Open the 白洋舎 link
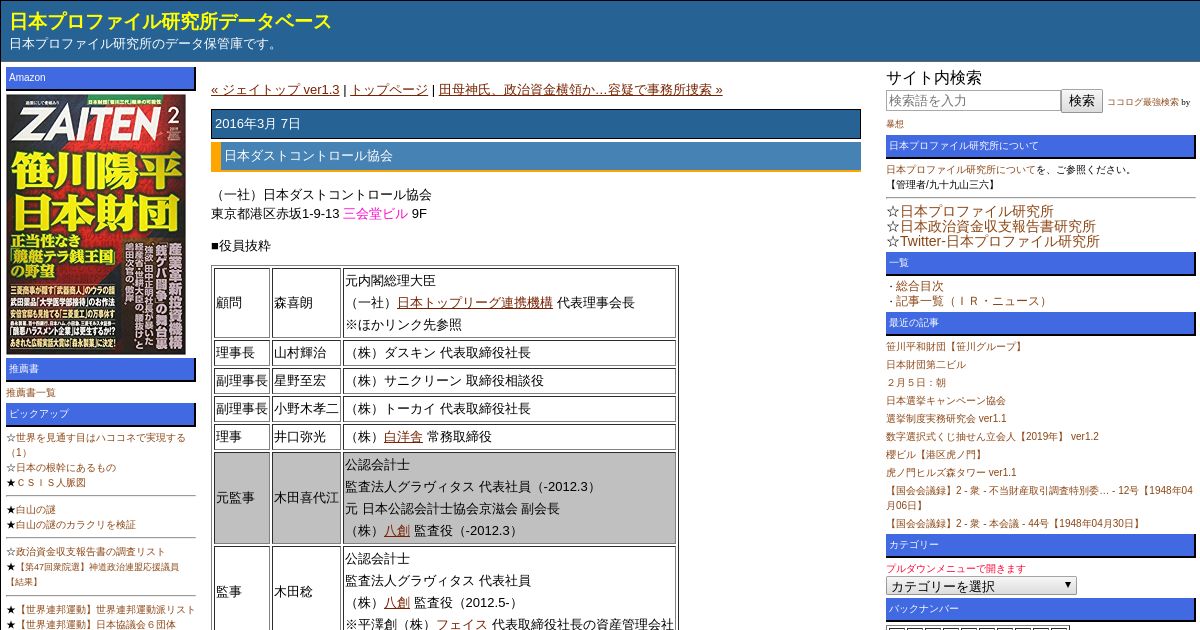The width and height of the screenshot is (1200, 630). [x=403, y=437]
